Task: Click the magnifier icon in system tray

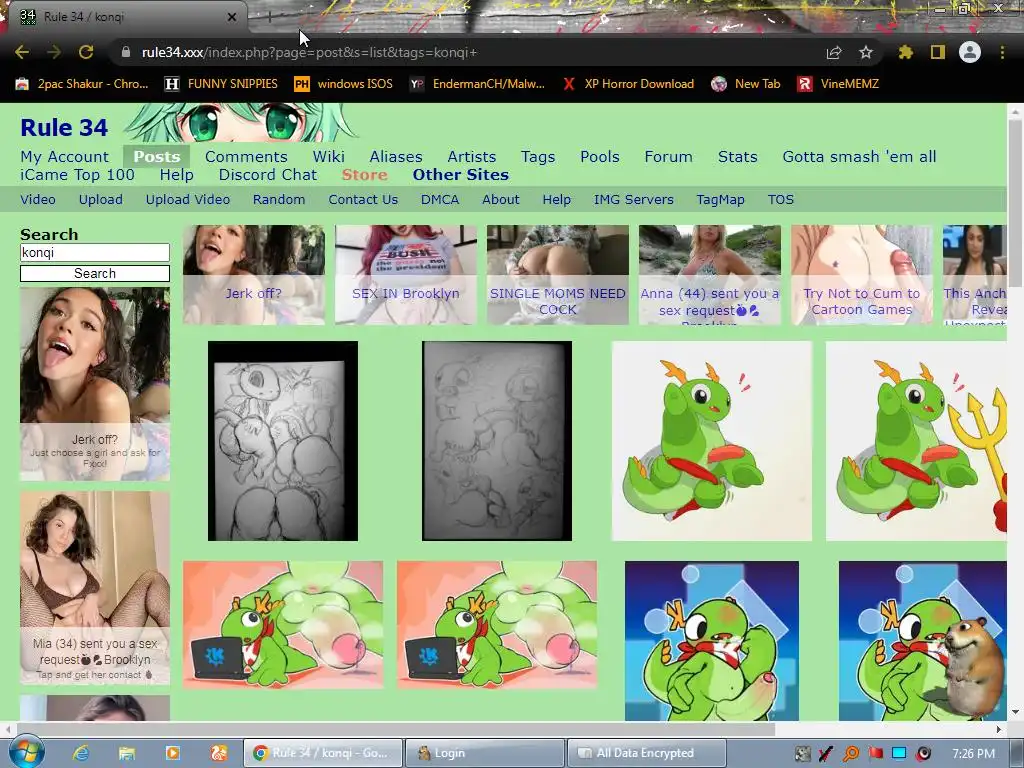Action: 850,753
